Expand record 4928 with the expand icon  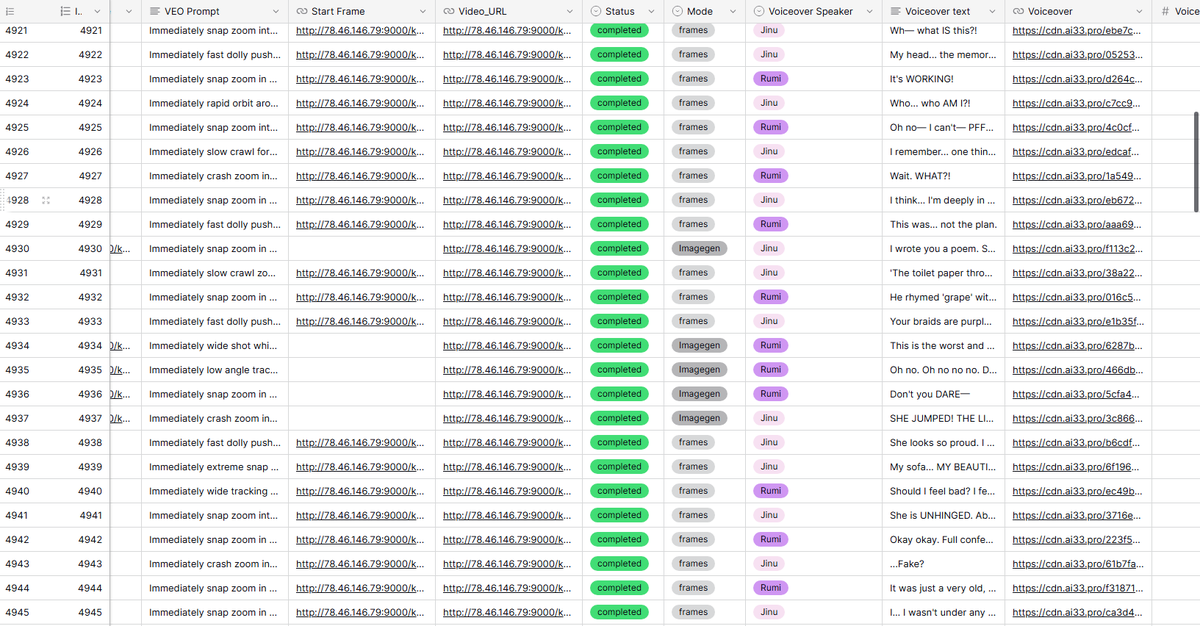click(x=46, y=200)
